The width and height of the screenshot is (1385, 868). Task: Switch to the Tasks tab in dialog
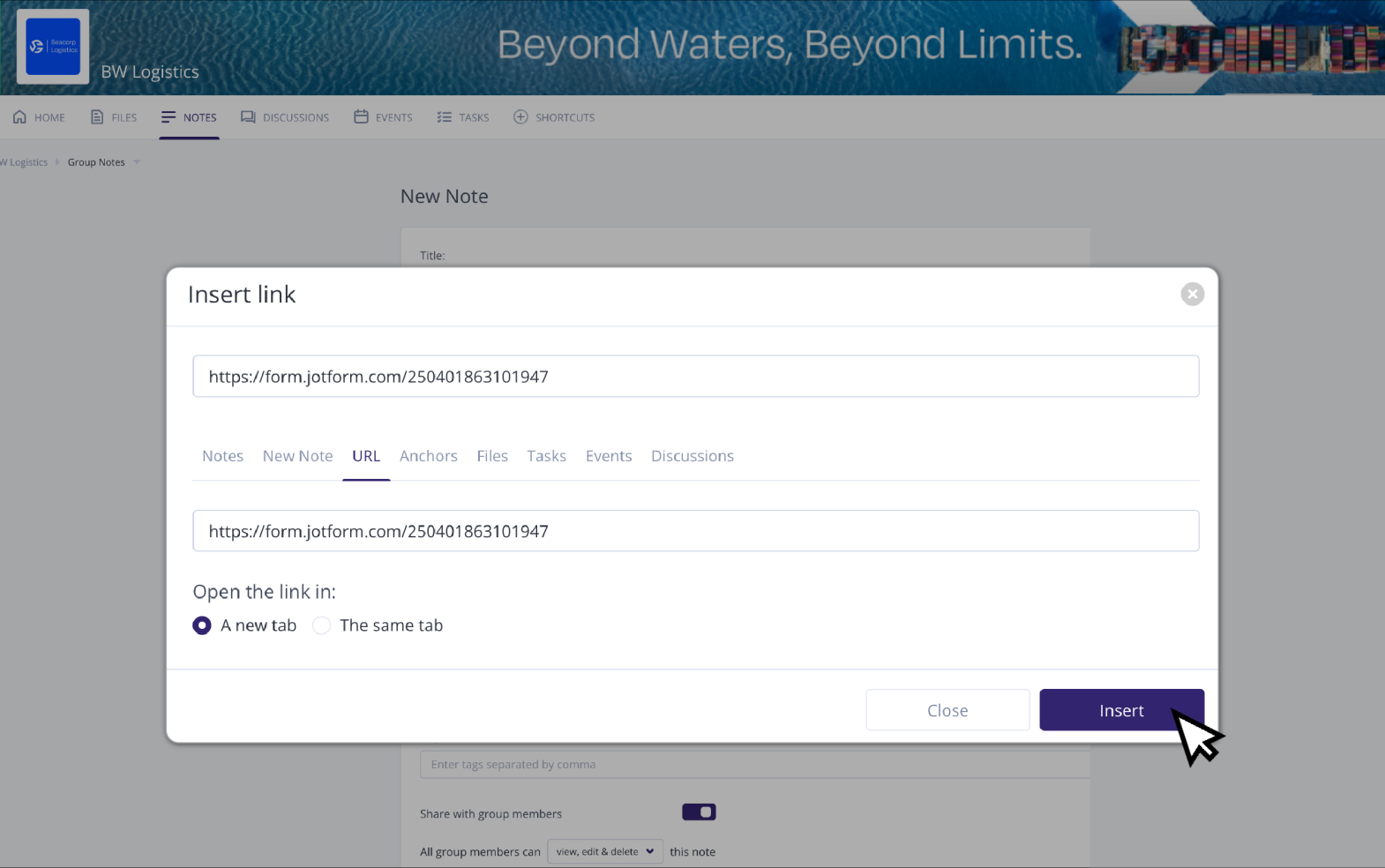click(x=546, y=456)
